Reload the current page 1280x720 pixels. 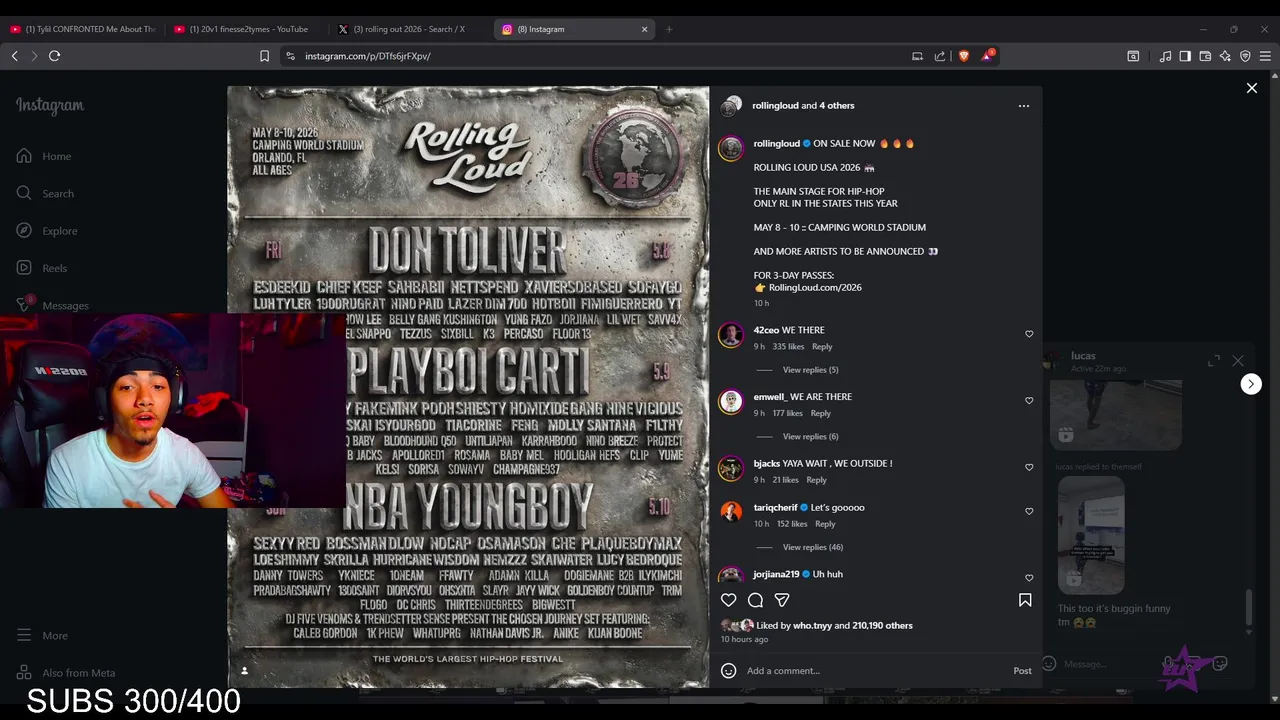pyautogui.click(x=55, y=56)
